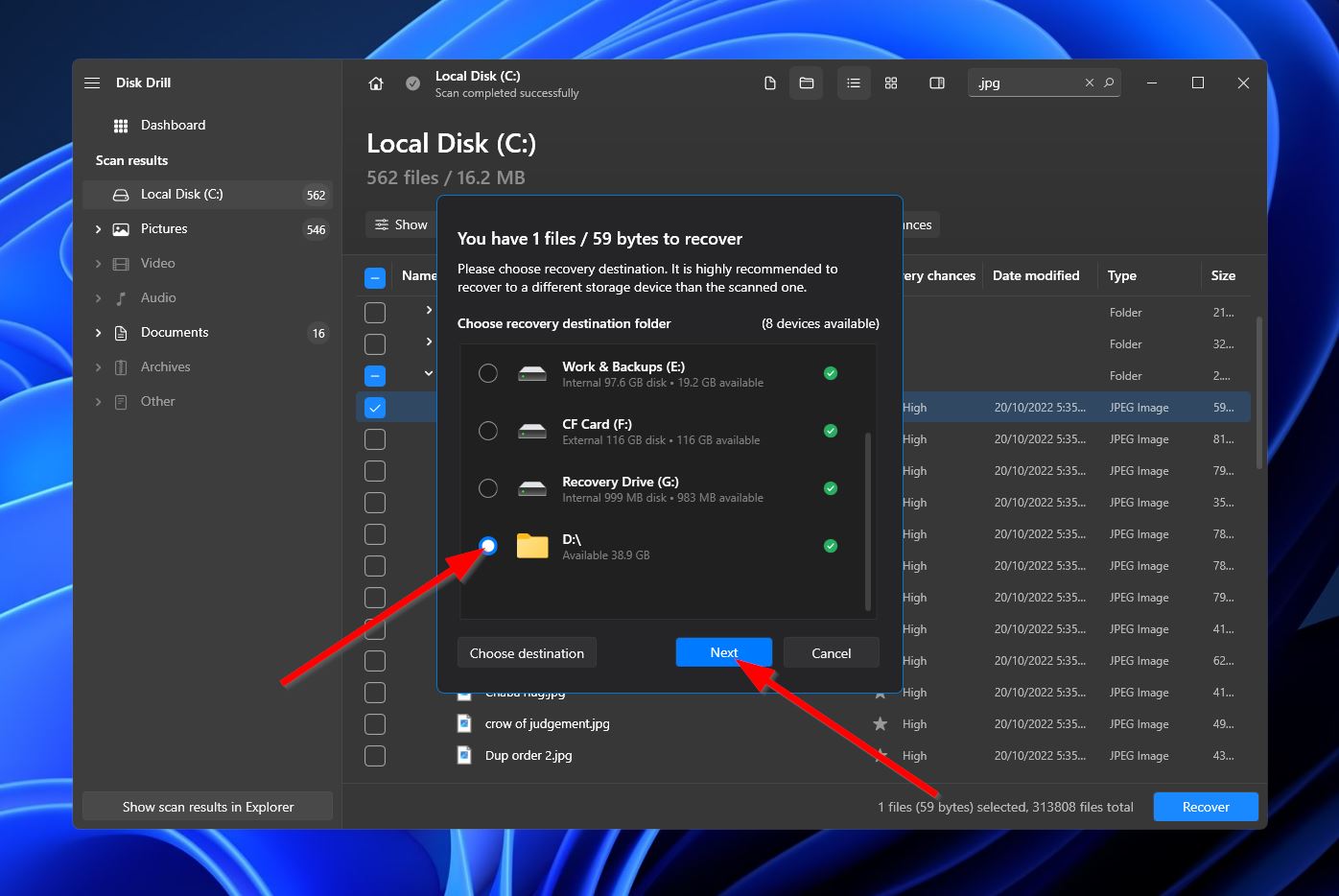This screenshot has width=1339, height=896.
Task: Select the D:\ drive as recovery destination
Action: (x=488, y=546)
